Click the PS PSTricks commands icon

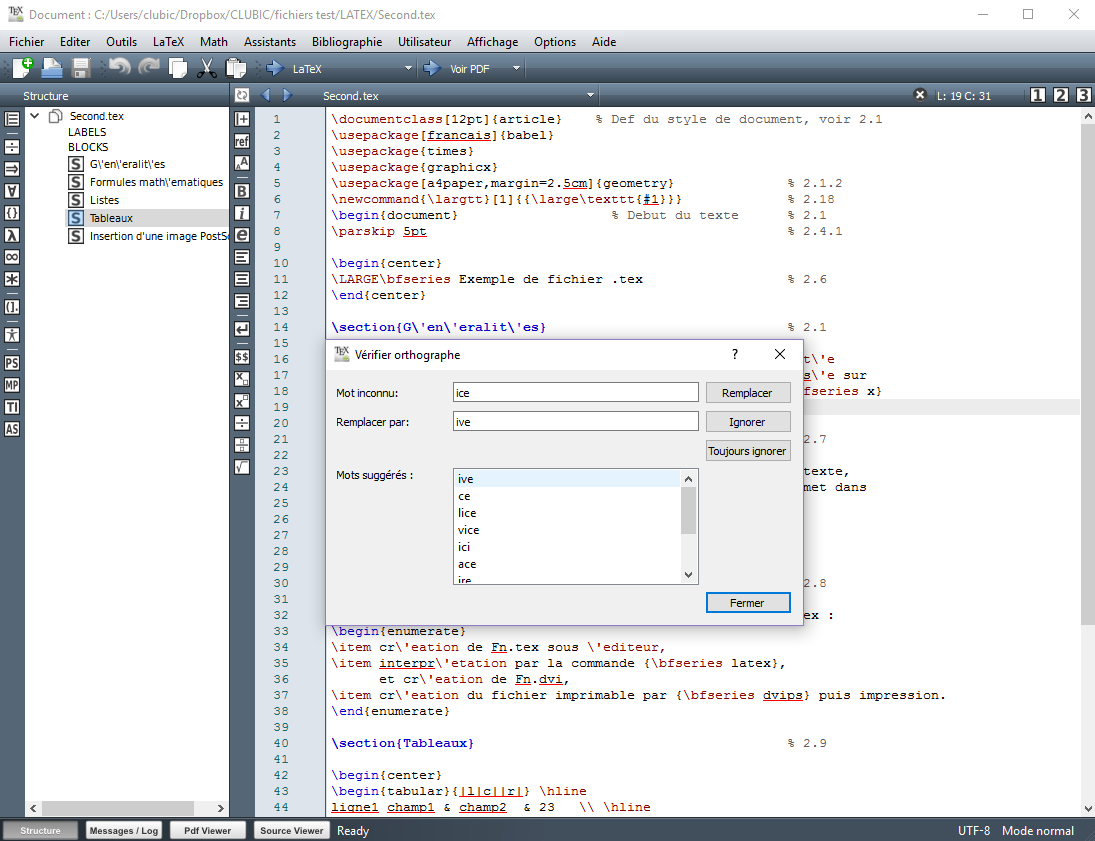[12, 363]
